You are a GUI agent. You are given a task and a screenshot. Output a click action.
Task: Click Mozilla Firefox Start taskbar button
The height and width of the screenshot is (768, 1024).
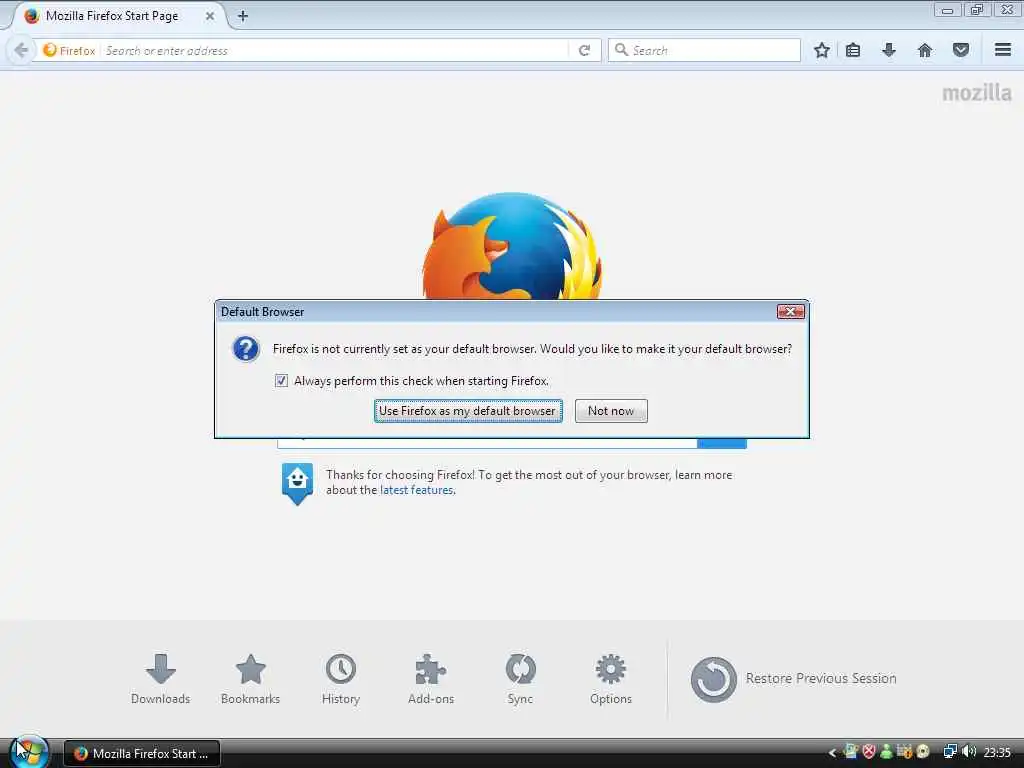click(142, 754)
